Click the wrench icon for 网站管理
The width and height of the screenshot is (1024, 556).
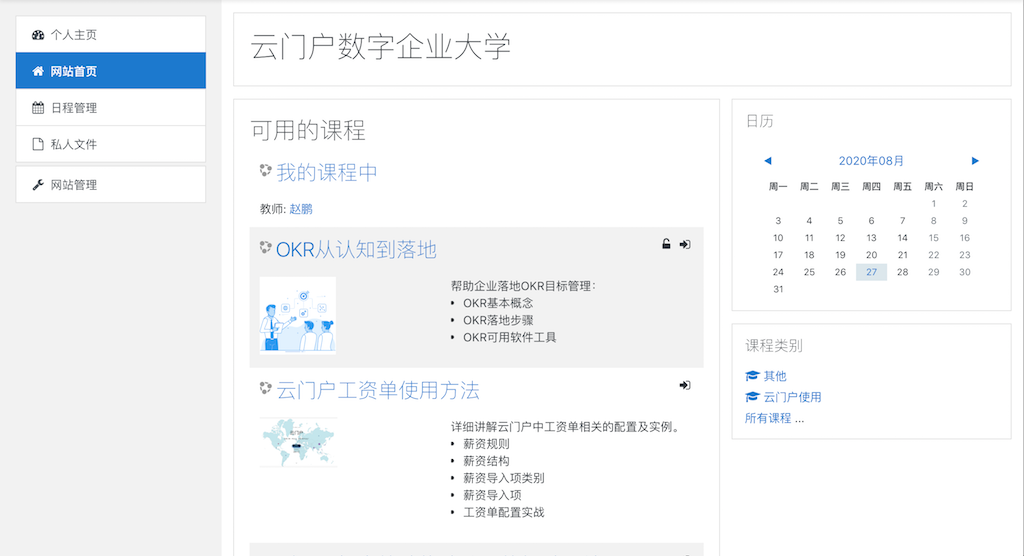pyautogui.click(x=38, y=185)
